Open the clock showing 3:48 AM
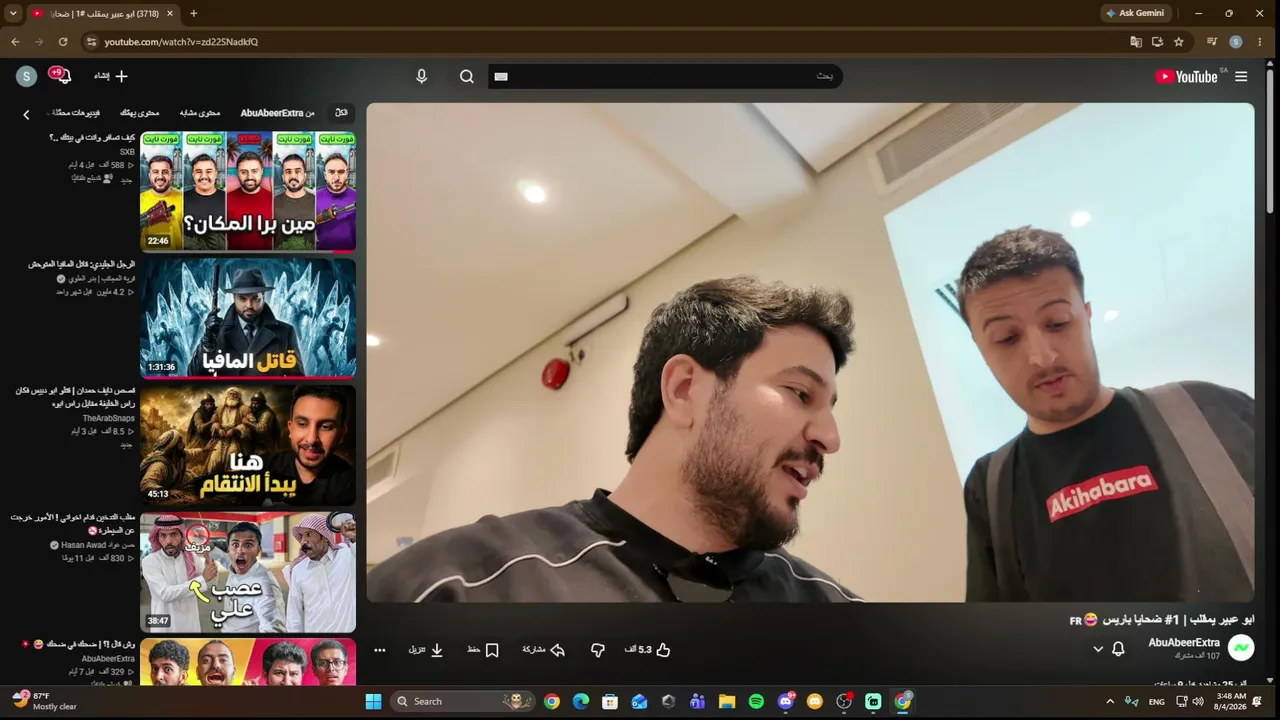This screenshot has width=1280, height=720. click(x=1231, y=701)
